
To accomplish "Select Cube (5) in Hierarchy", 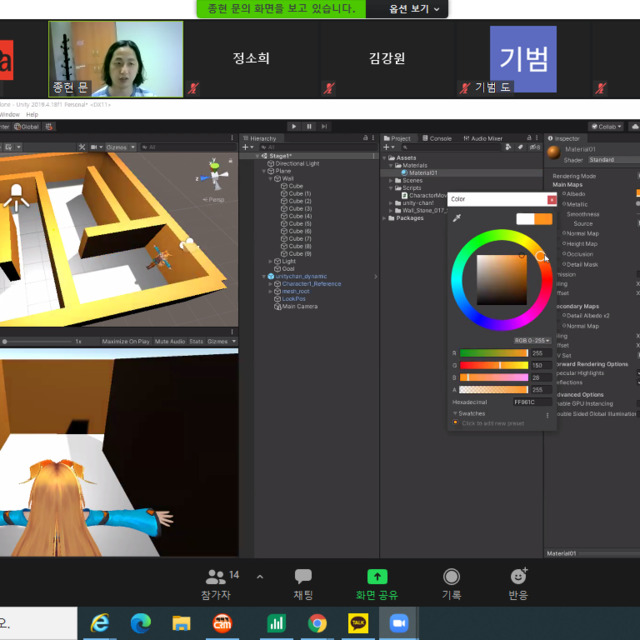I will [300, 224].
